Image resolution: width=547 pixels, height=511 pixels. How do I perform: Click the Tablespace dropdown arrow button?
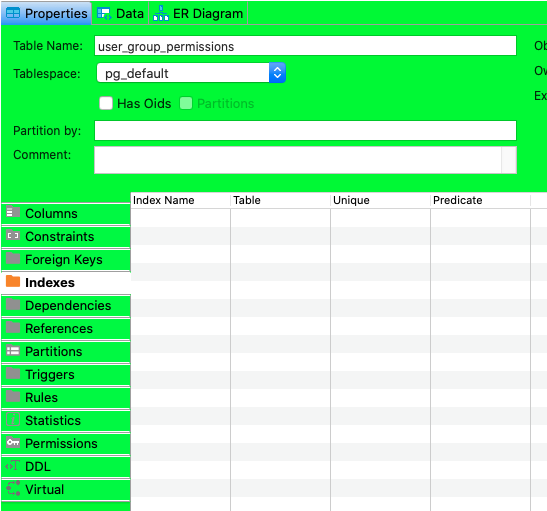click(277, 73)
